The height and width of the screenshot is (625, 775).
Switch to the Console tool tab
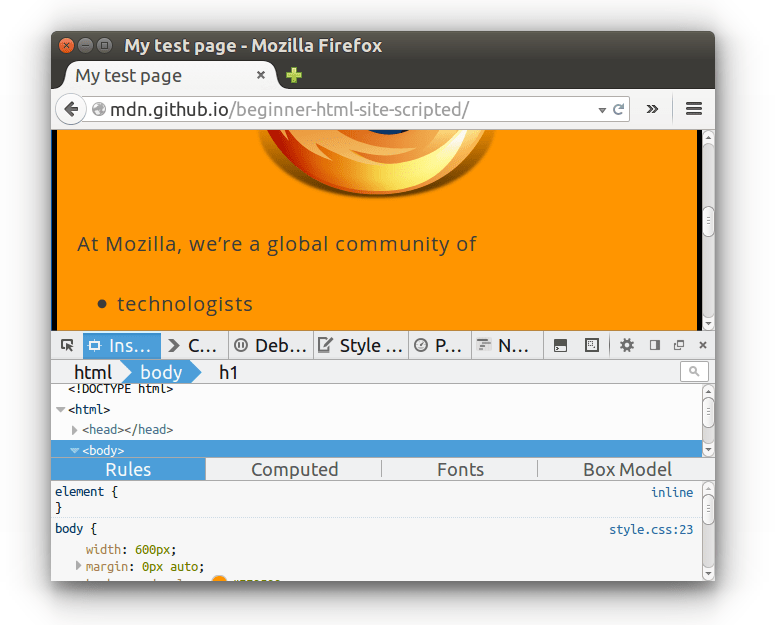pos(194,345)
